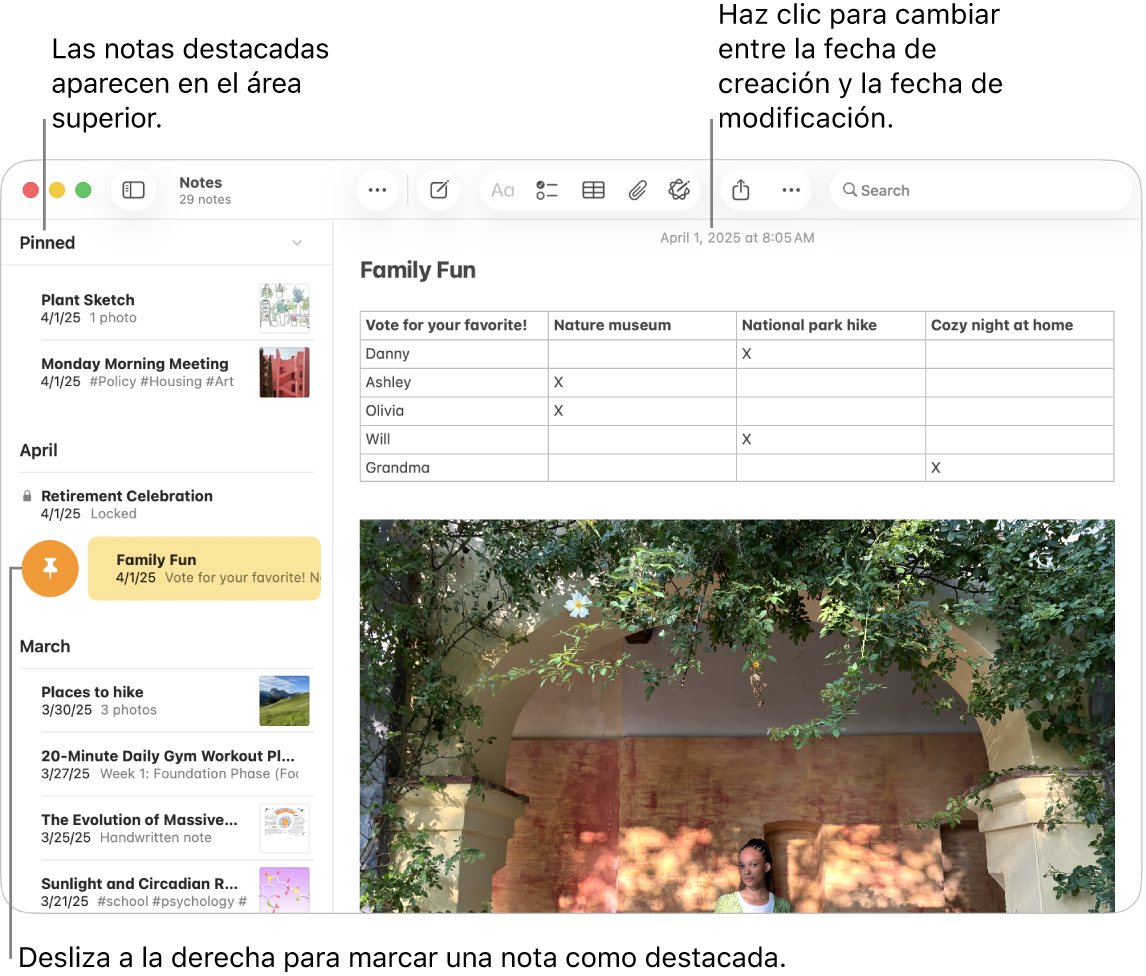1146x976 pixels.
Task: Insert a table using the table icon
Action: pos(593,189)
